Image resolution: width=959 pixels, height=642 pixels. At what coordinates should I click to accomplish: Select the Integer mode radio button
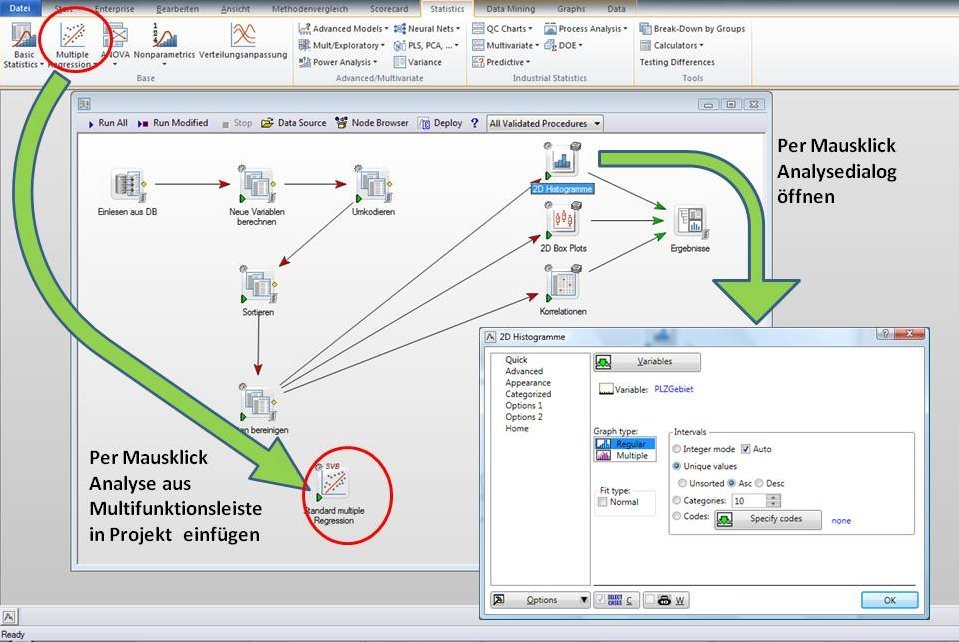pos(678,449)
